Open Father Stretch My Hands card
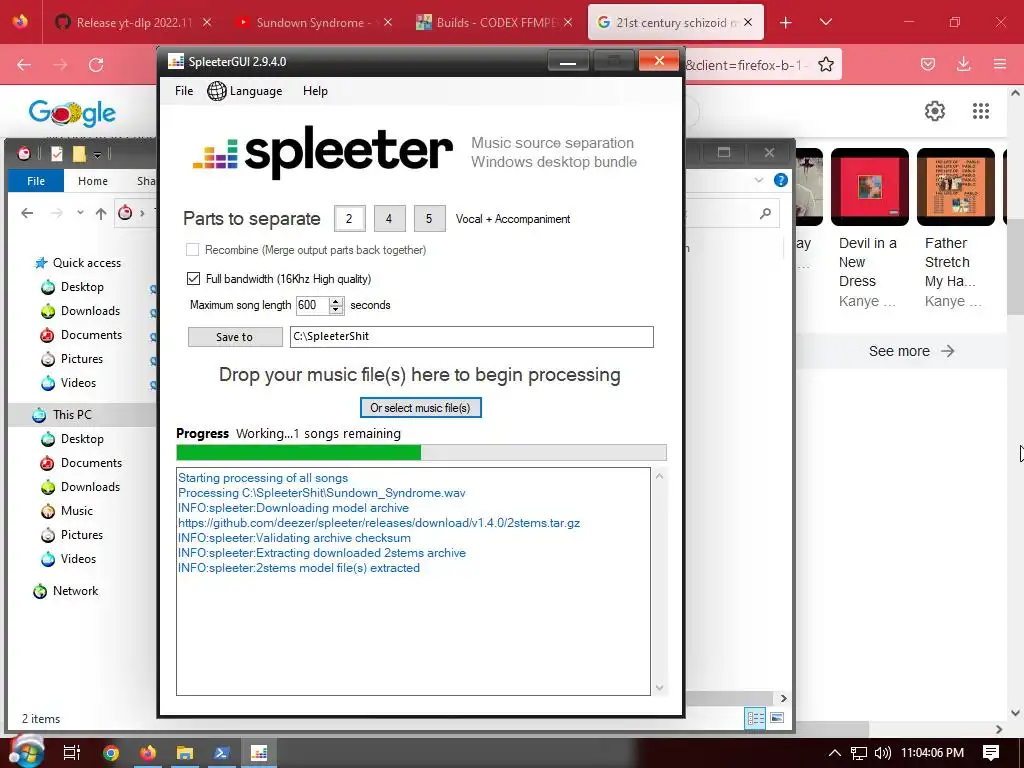Image resolution: width=1024 pixels, height=768 pixels. 955,229
